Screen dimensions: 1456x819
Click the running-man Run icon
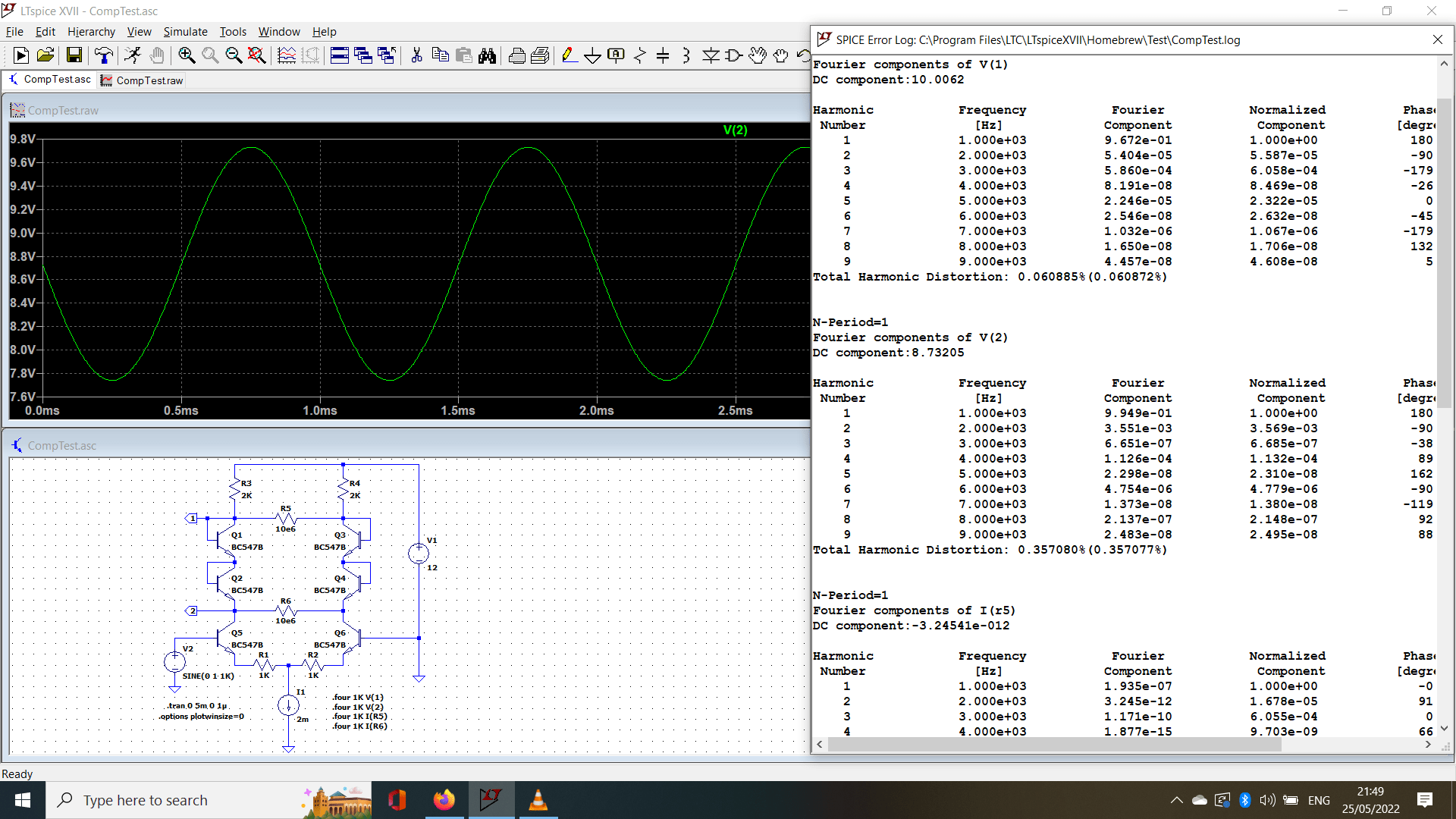tap(133, 55)
